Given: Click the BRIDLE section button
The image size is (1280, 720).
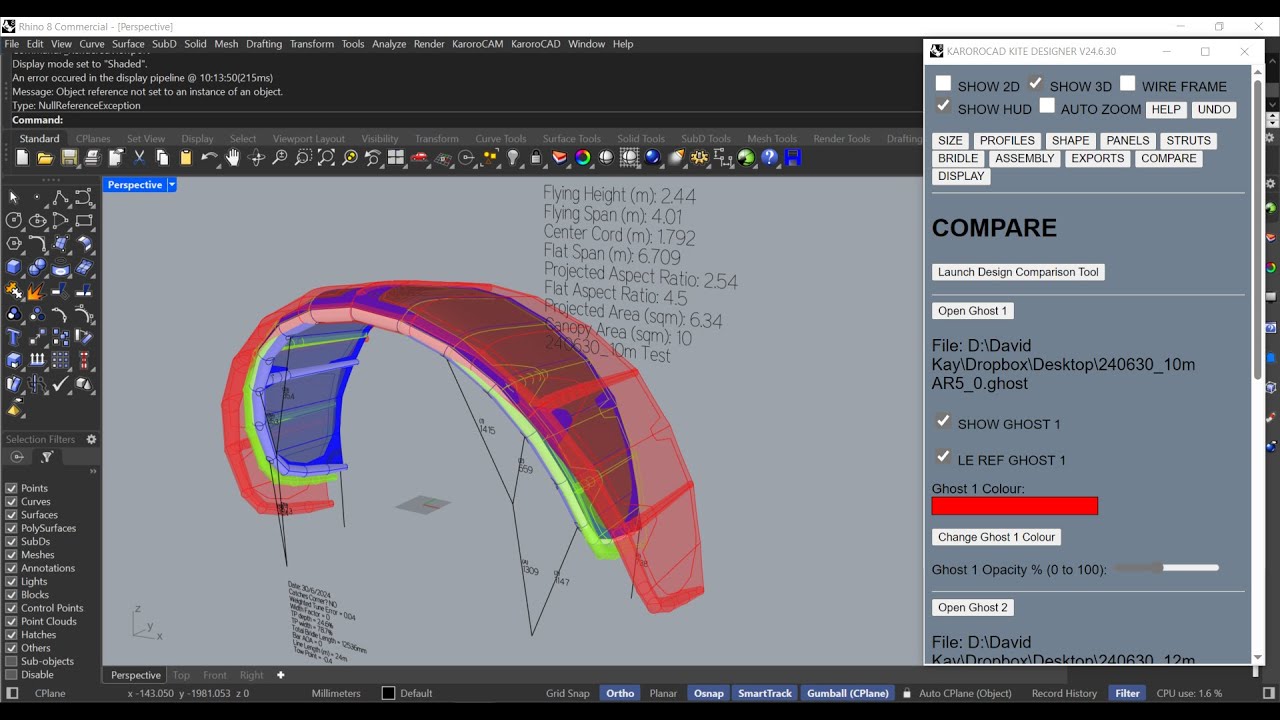Looking at the screenshot, I should [958, 158].
